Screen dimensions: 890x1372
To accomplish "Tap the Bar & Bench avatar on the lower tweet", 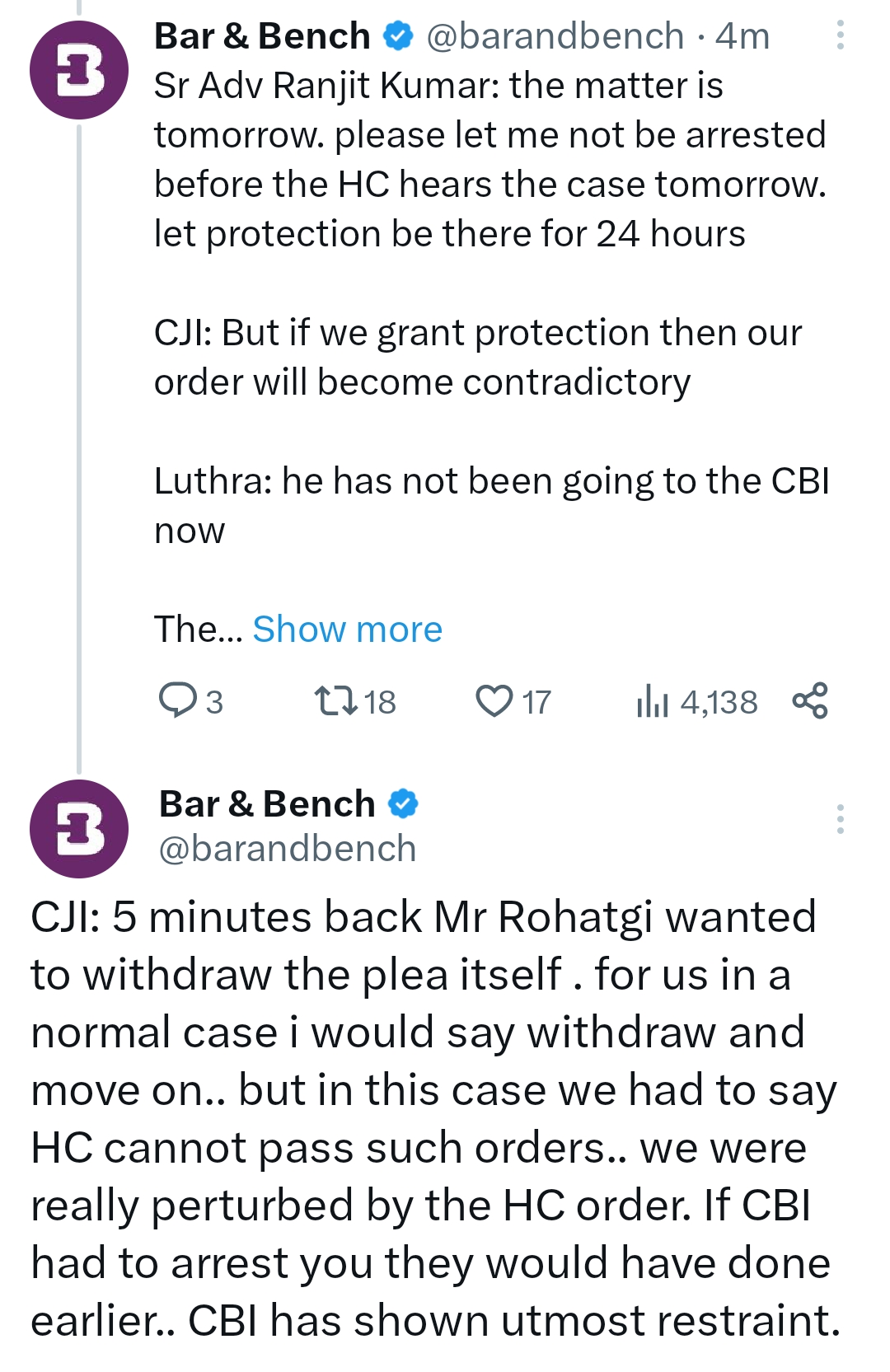I will click(79, 828).
